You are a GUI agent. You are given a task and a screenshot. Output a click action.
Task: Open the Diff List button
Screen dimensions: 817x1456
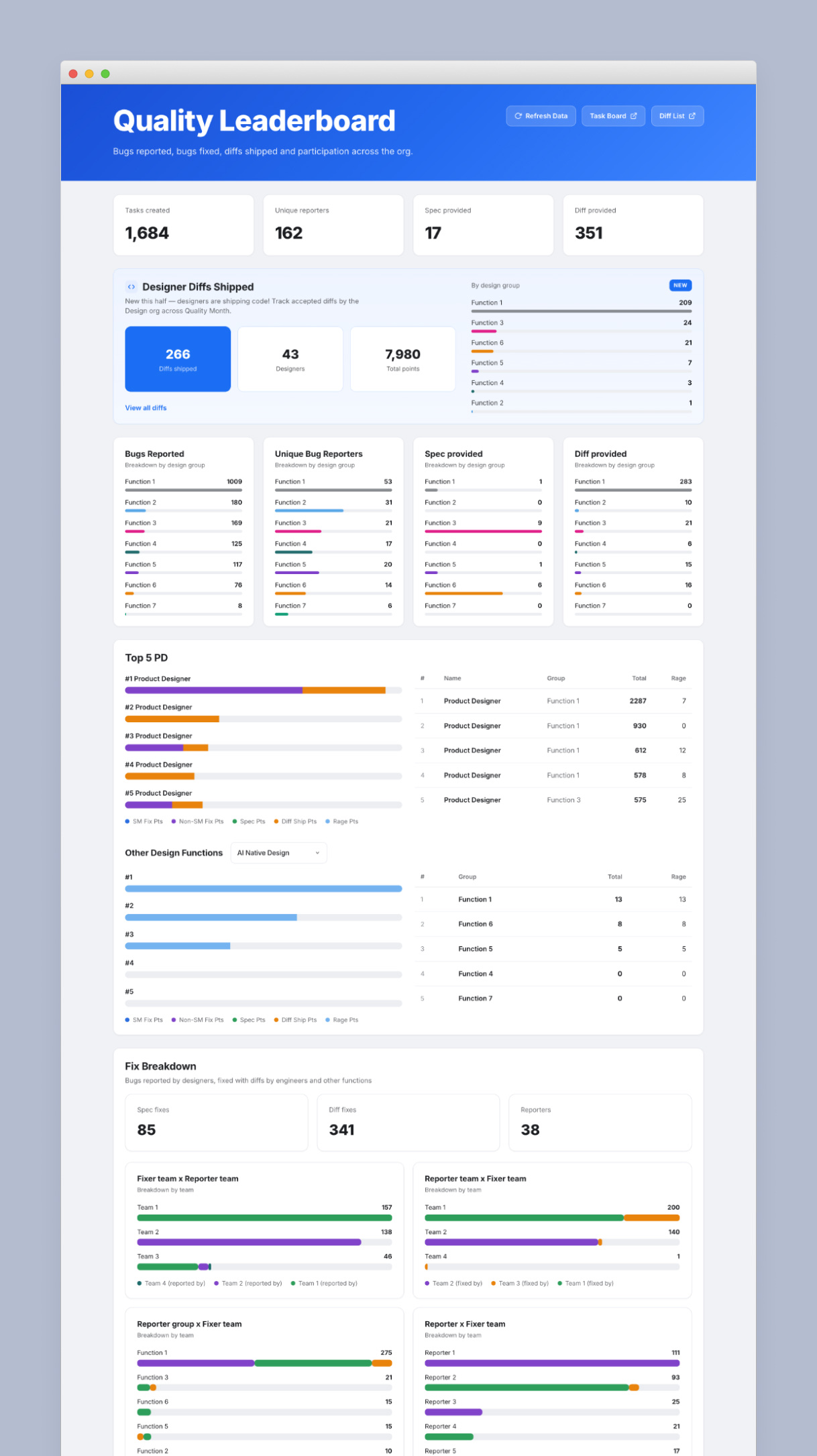point(677,116)
